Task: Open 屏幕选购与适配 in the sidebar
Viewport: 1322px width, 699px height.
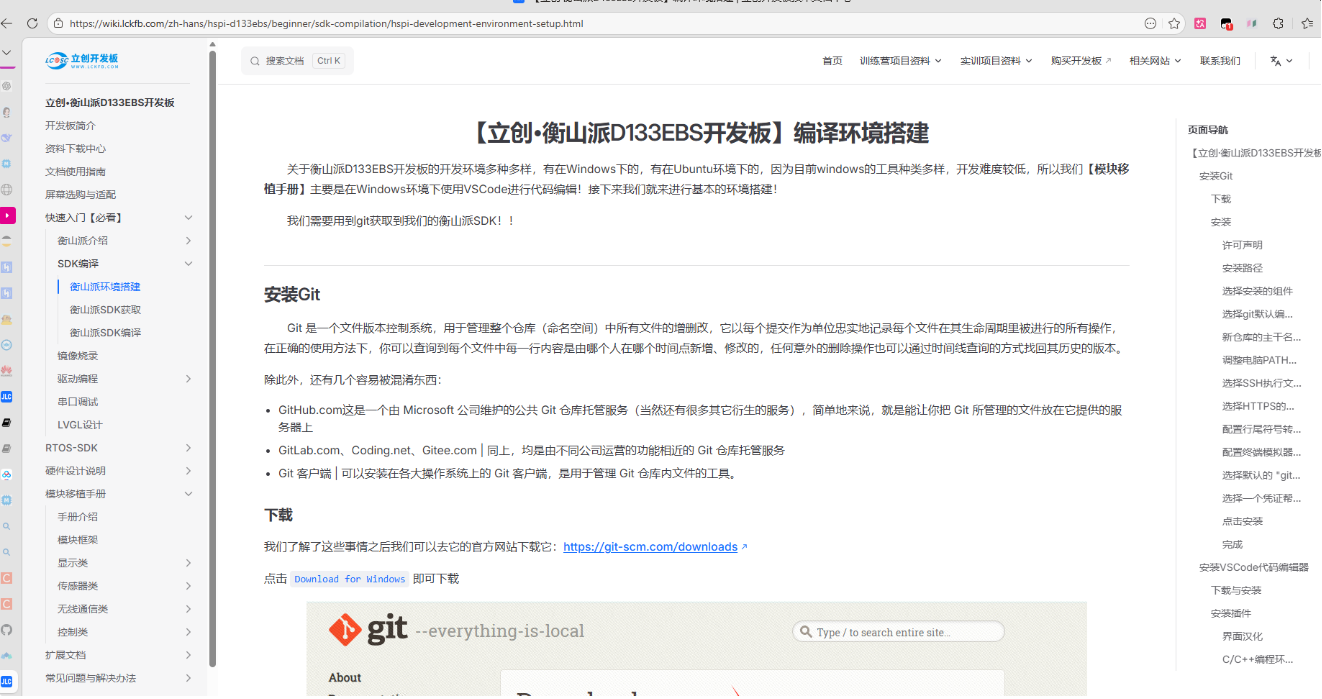Action: tap(80, 195)
